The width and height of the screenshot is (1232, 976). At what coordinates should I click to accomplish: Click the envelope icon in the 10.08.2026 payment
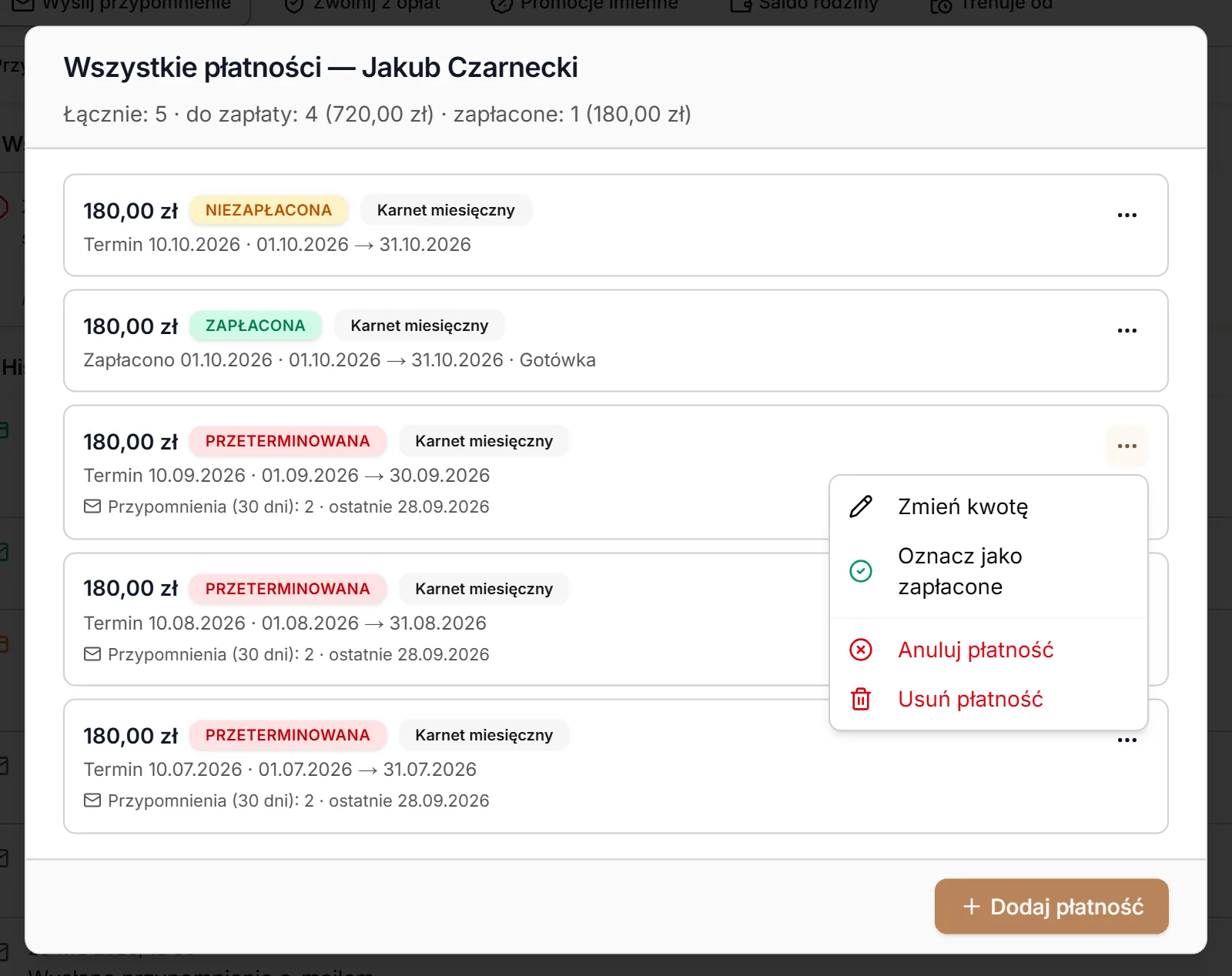(92, 654)
